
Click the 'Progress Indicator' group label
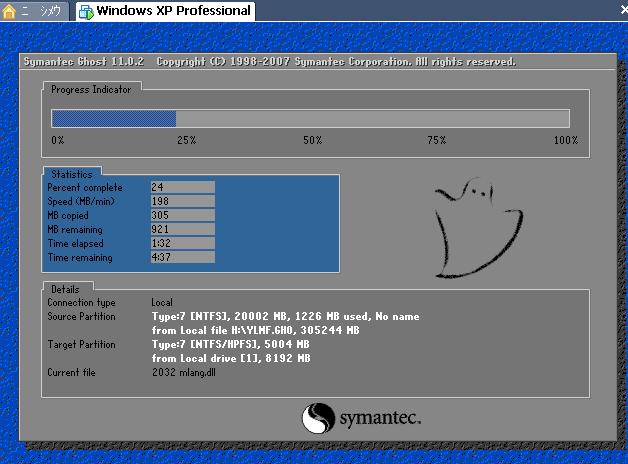point(91,90)
